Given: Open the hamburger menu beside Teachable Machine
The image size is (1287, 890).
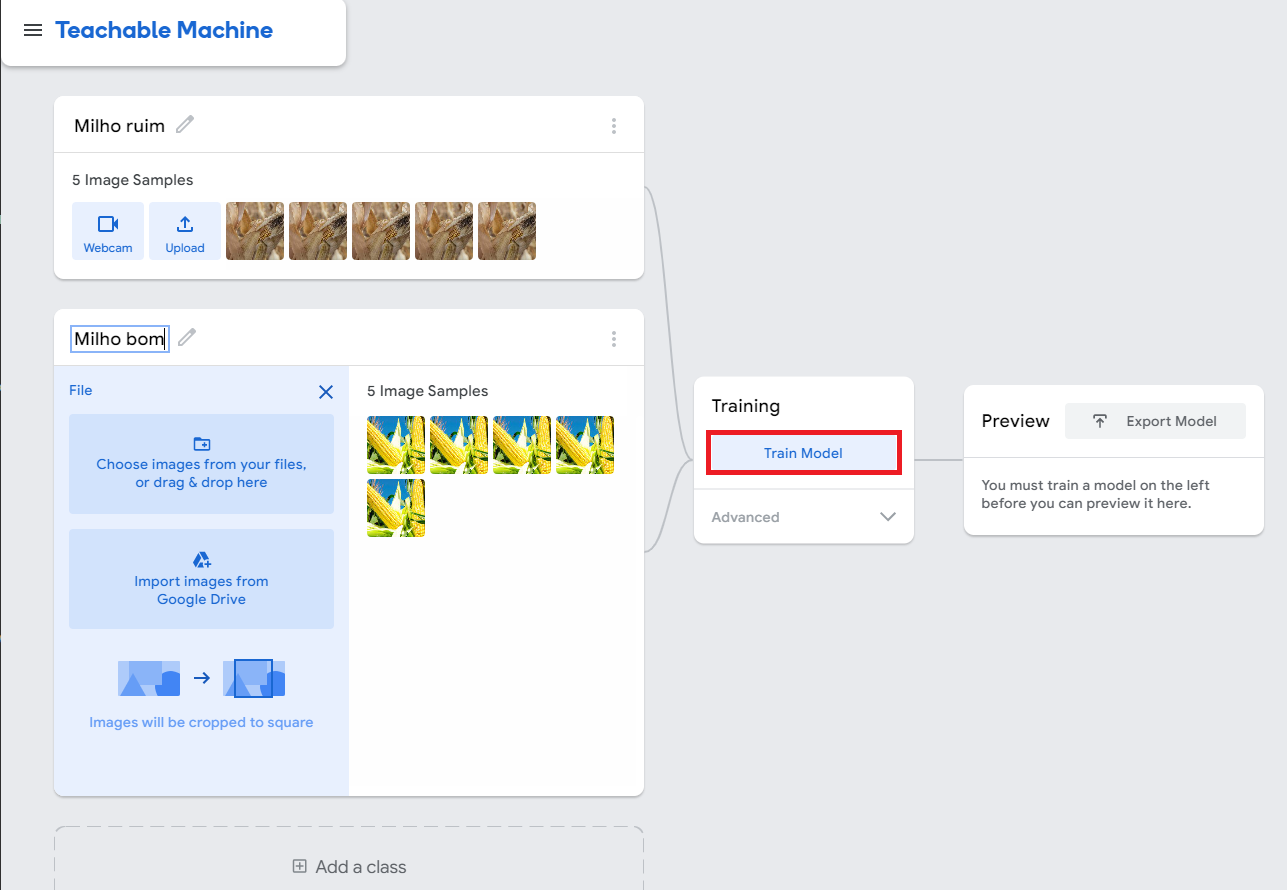Looking at the screenshot, I should click(x=33, y=30).
